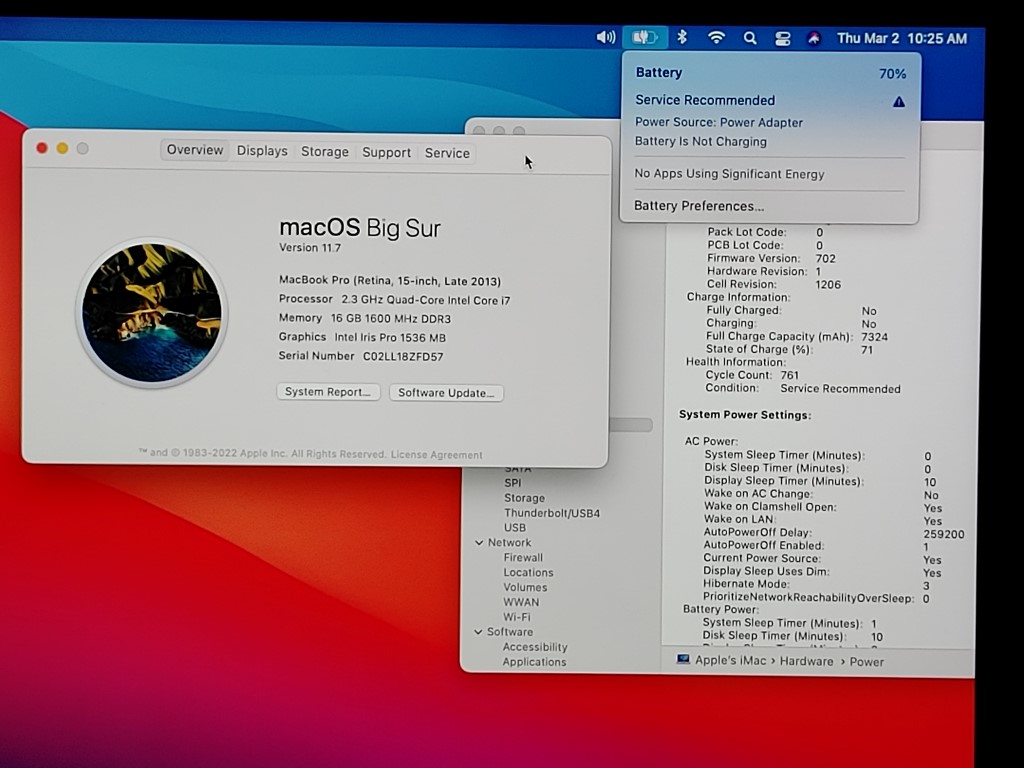Open Battery Preferences… from battery menu
This screenshot has width=1024, height=768.
tap(699, 206)
